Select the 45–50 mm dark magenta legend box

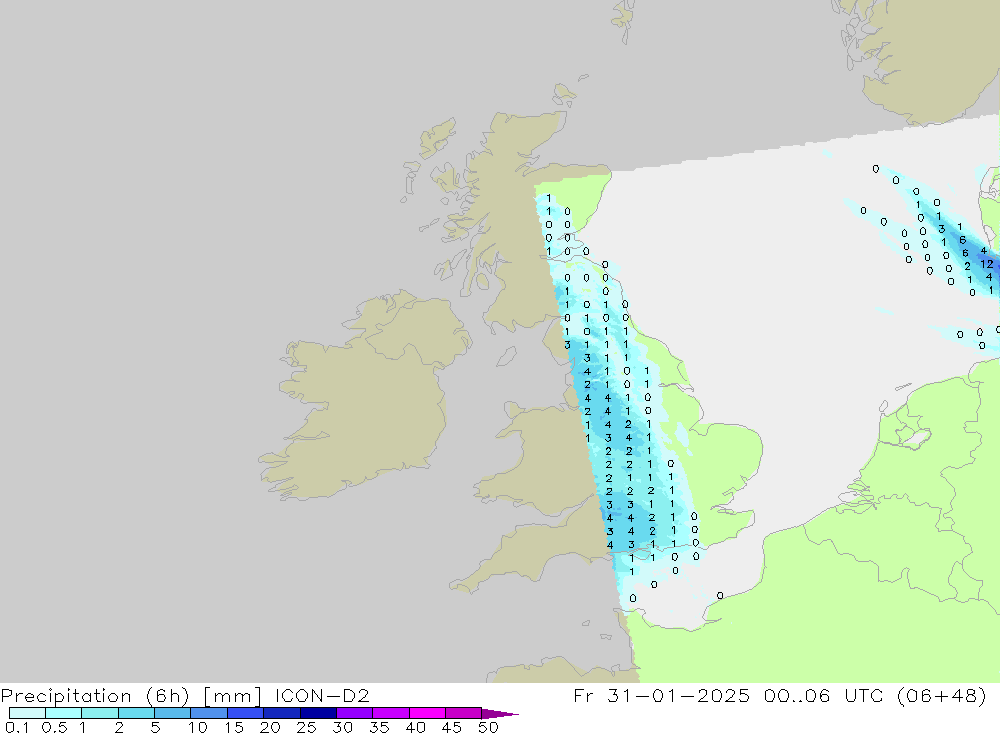click(464, 713)
